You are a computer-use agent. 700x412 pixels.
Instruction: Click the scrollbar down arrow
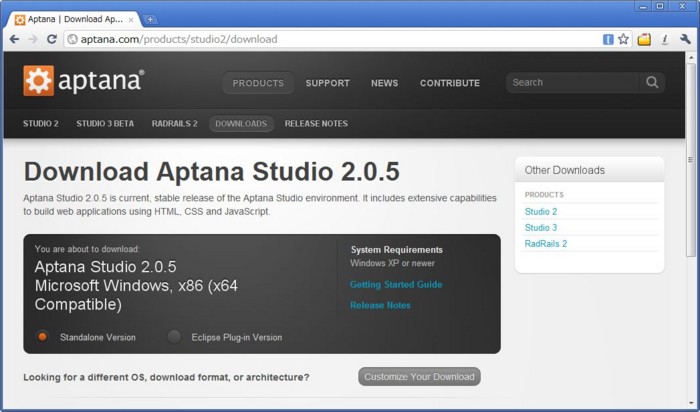coord(690,402)
